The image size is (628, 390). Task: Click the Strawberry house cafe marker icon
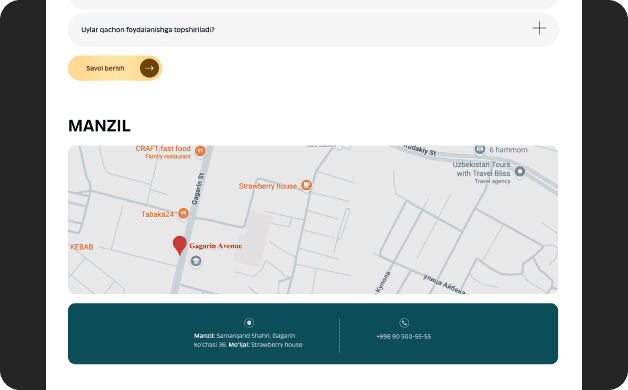[x=307, y=185]
